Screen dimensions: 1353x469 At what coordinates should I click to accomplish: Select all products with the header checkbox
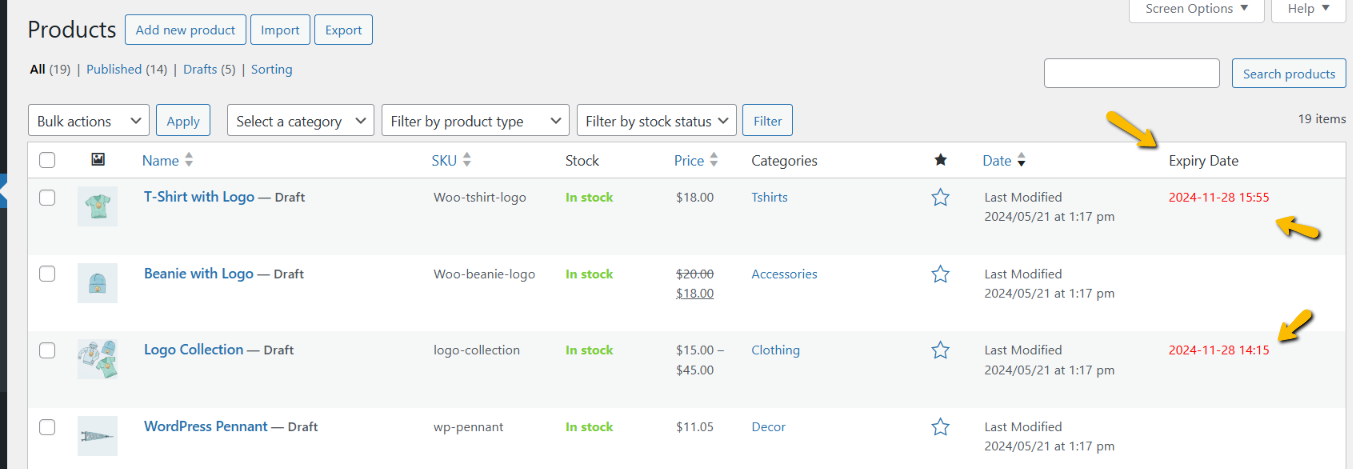click(x=47, y=160)
